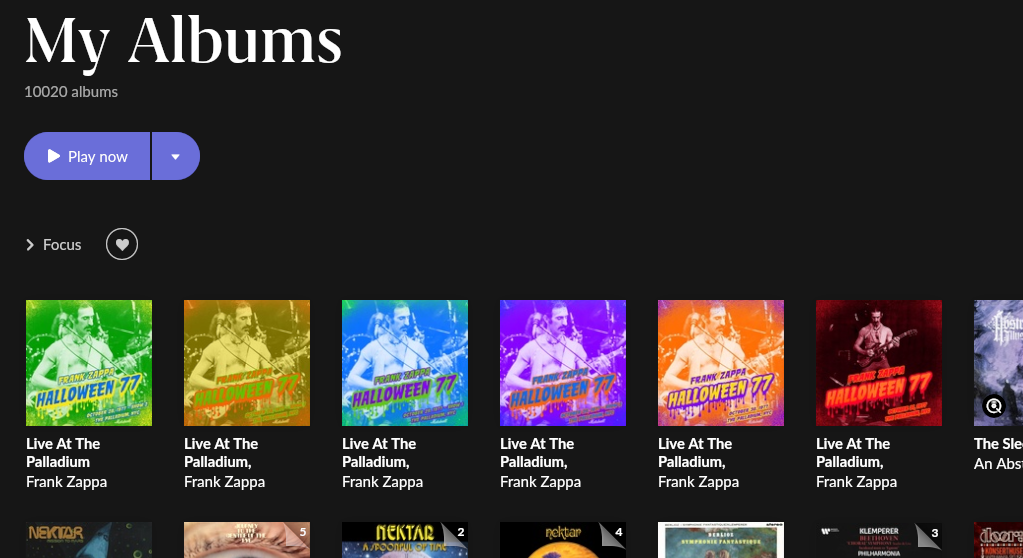1023x558 pixels.
Task: Open the orange Halloween 77 album cover
Action: point(720,363)
